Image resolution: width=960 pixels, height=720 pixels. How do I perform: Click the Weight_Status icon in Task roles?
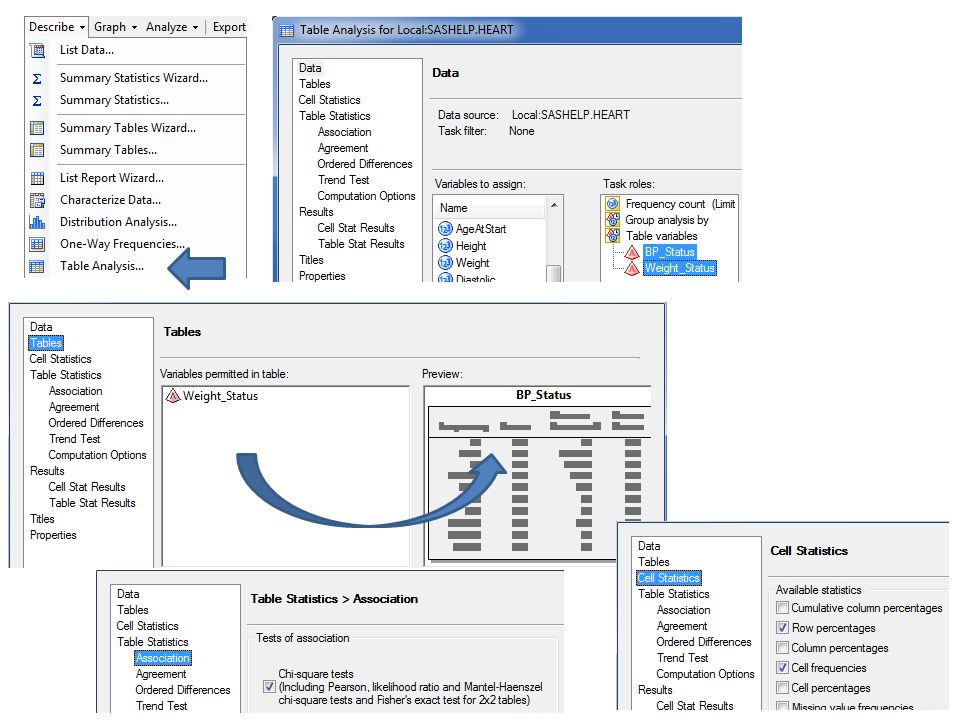632,268
